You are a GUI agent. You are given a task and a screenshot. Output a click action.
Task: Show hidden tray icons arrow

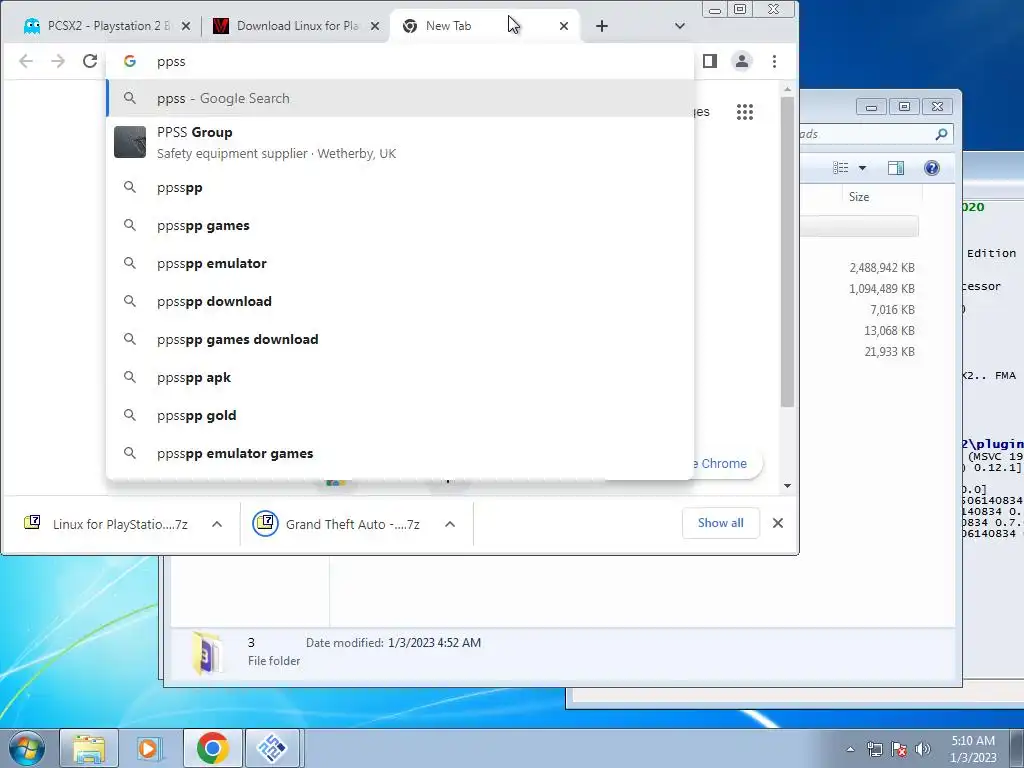pos(850,749)
